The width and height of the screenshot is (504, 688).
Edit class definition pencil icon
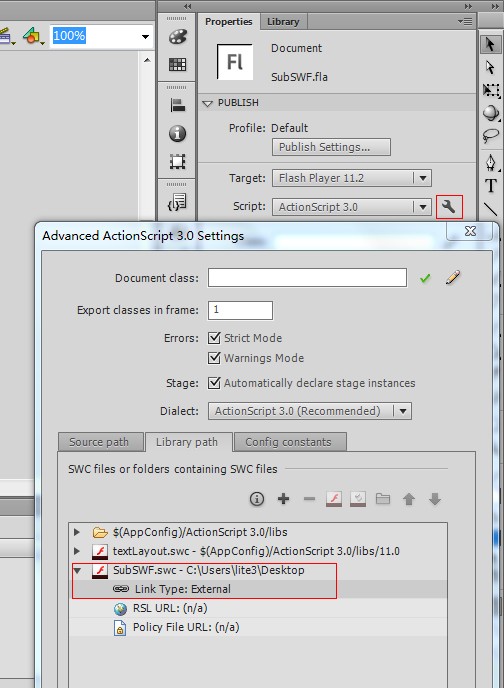coord(453,277)
